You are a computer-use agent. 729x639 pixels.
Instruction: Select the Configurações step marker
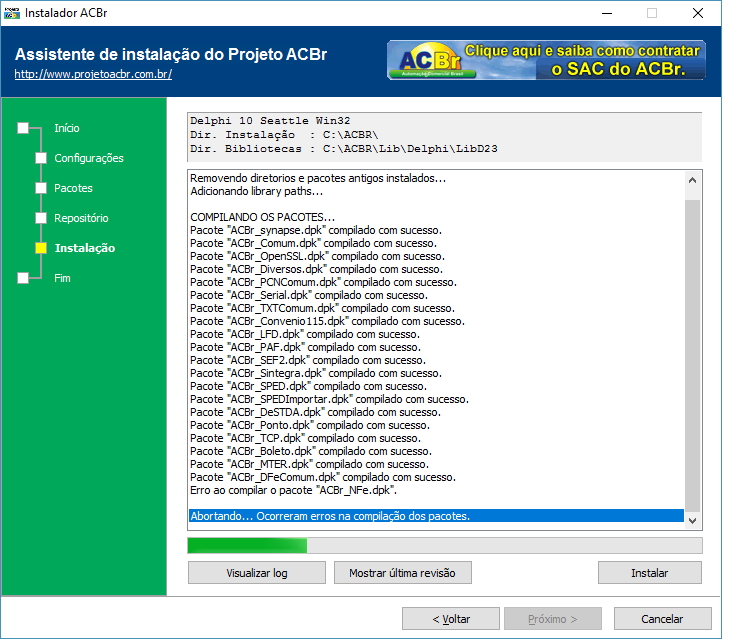point(41,158)
